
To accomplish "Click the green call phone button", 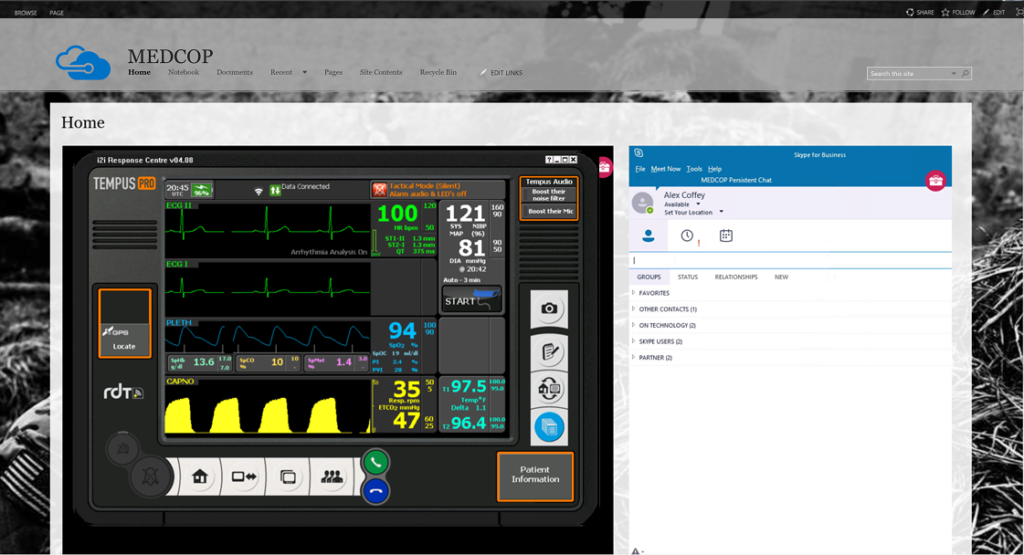I will [376, 462].
